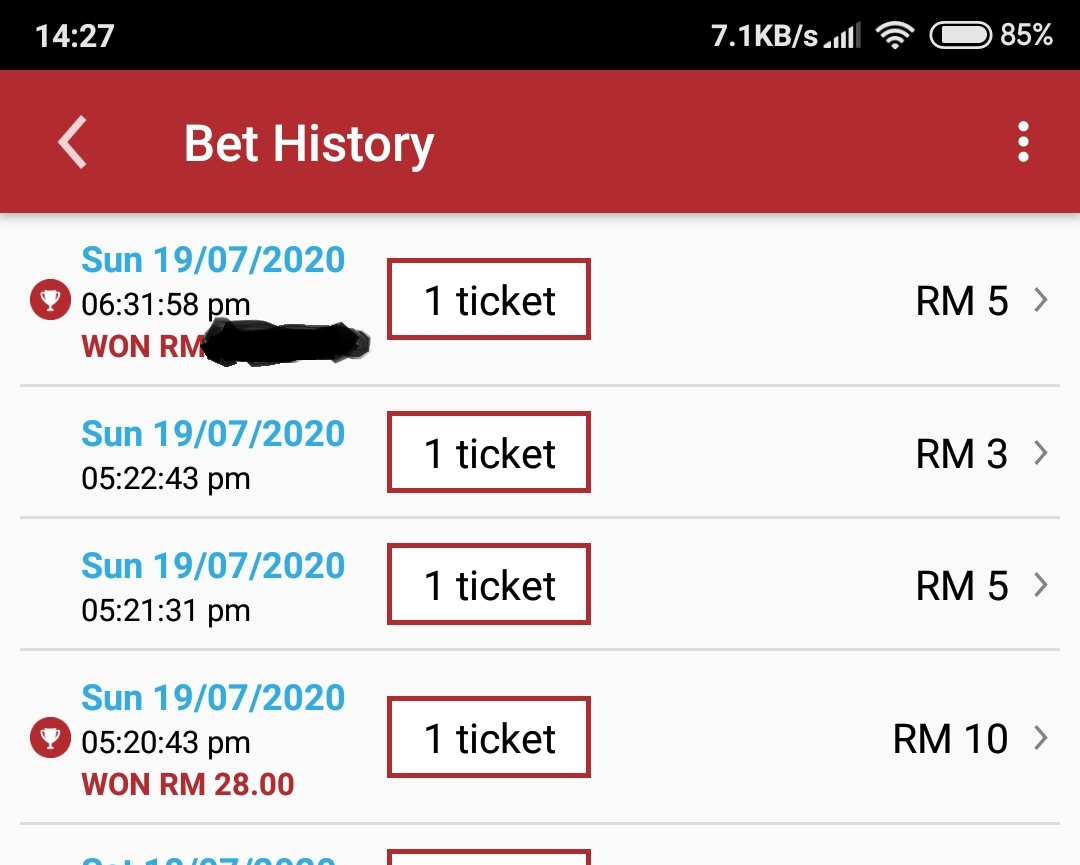Viewport: 1080px width, 865px height.
Task: Expand the 05:20:43 pm bet chevron
Action: pos(1041,738)
